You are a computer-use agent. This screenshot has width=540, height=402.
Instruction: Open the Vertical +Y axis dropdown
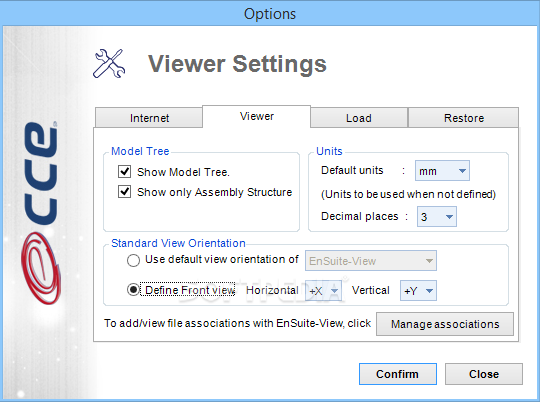[x=418, y=291]
